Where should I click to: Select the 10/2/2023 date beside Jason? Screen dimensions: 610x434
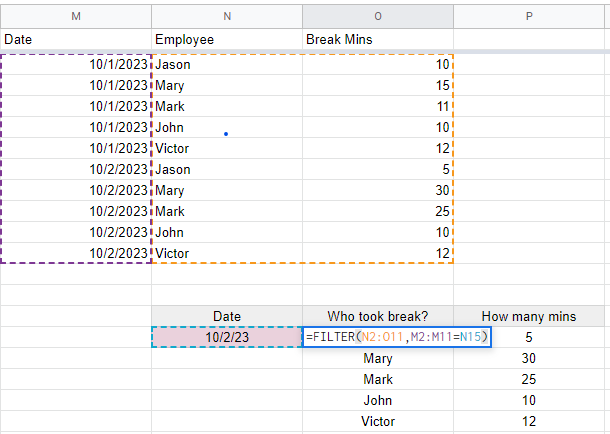click(x=76, y=169)
